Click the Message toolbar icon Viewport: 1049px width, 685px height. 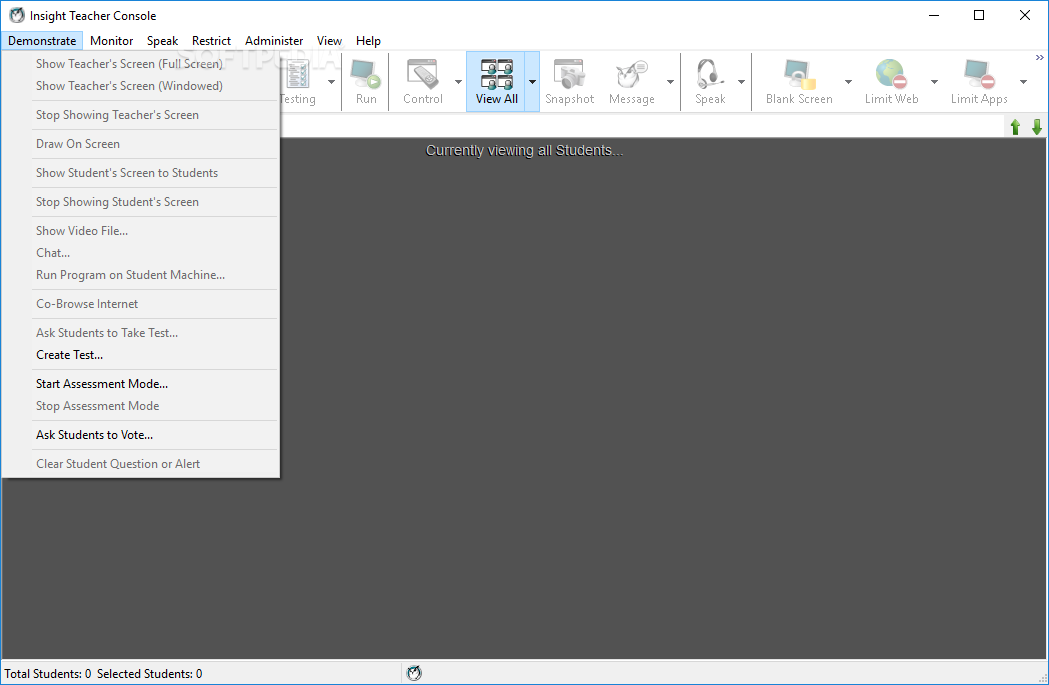pyautogui.click(x=632, y=74)
